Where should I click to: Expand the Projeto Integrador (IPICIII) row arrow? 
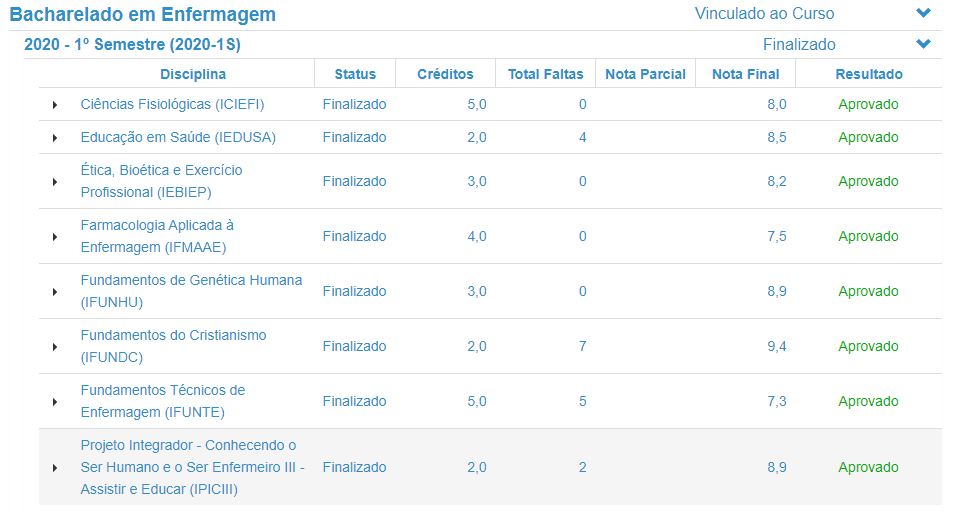click(55, 468)
